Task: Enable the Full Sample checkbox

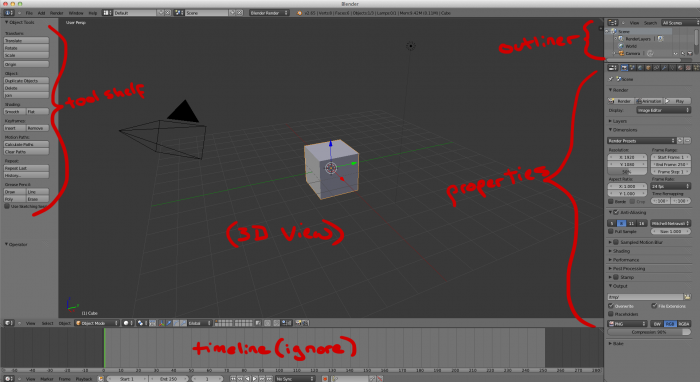Action: [611, 232]
